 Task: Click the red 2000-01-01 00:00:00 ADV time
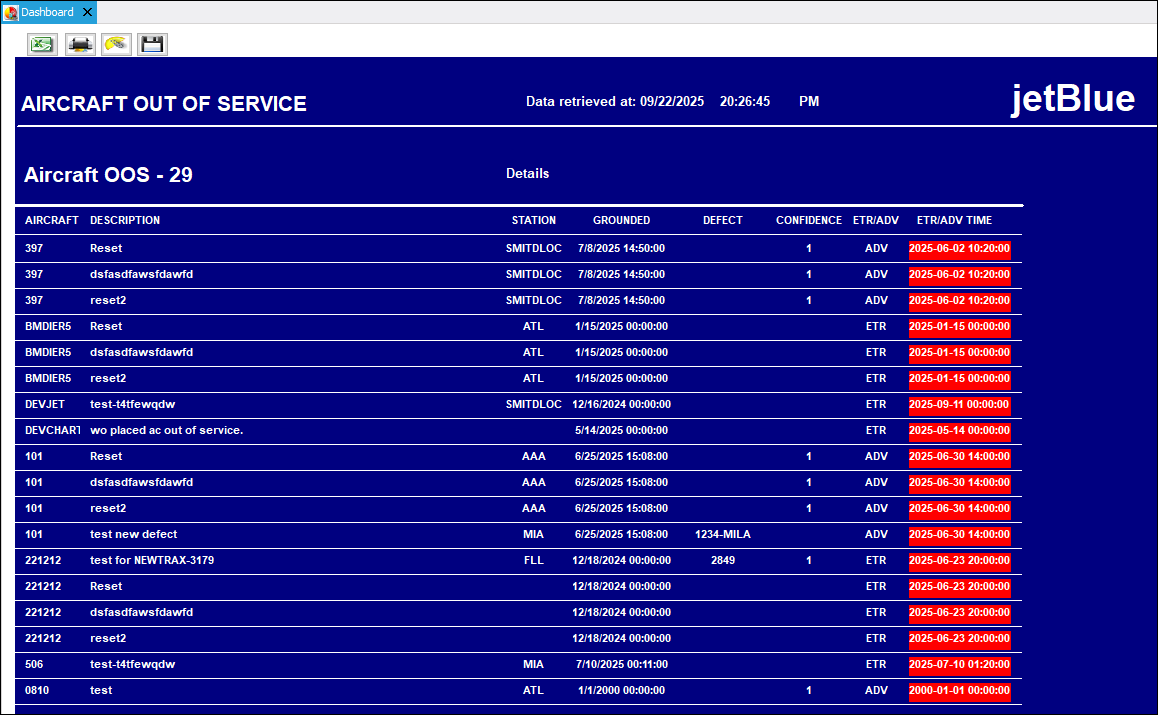(x=959, y=691)
